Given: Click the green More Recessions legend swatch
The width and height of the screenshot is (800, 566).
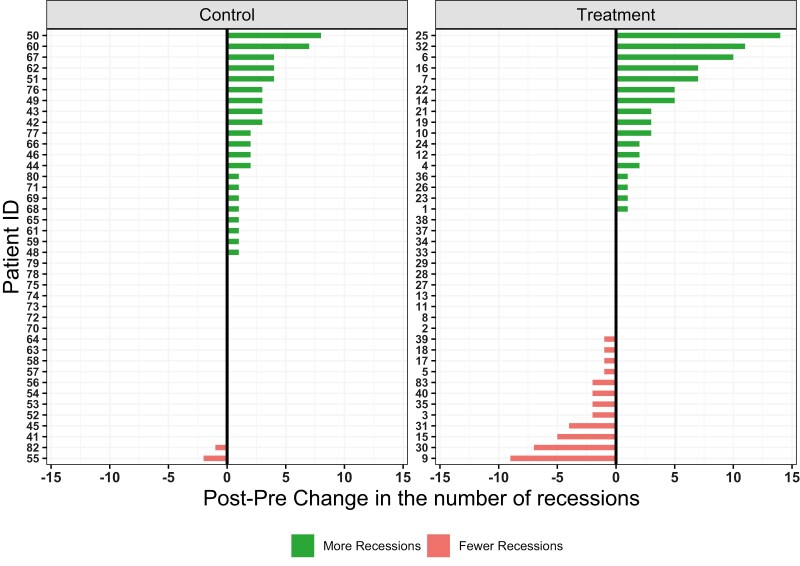Looking at the screenshot, I should (x=304, y=545).
